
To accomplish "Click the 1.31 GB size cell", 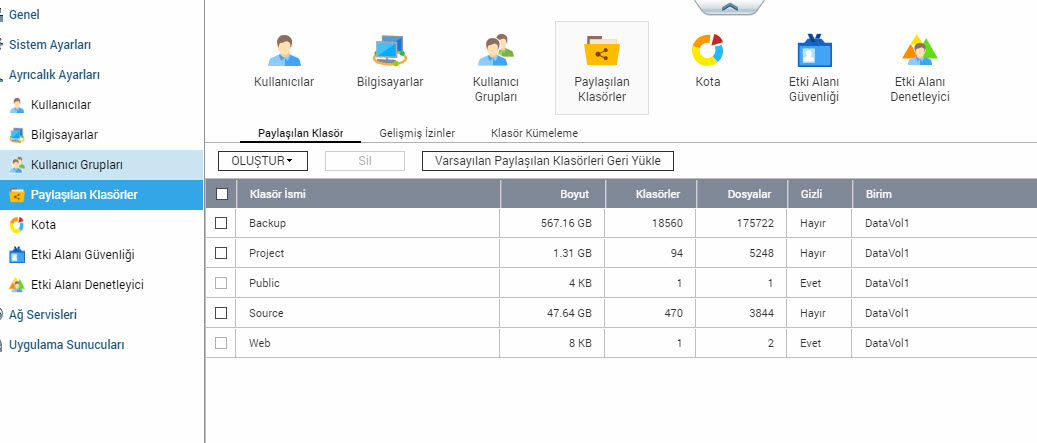I will tap(572, 253).
